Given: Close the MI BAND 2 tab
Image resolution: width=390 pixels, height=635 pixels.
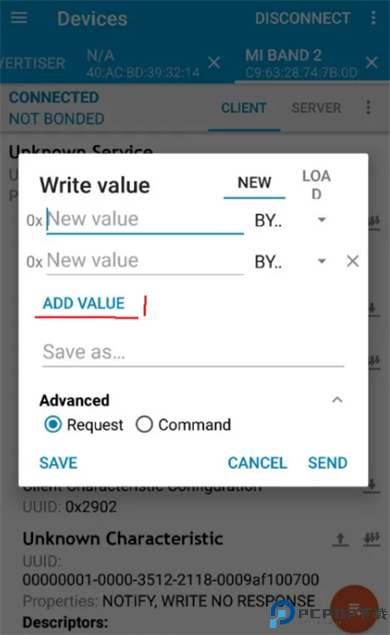Looking at the screenshot, I should point(371,62).
